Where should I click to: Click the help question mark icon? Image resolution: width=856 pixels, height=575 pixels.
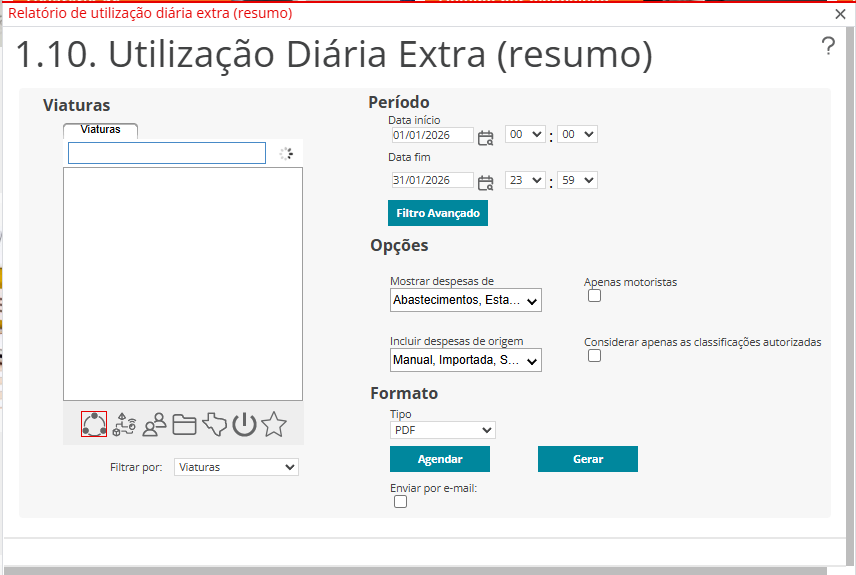(828, 46)
